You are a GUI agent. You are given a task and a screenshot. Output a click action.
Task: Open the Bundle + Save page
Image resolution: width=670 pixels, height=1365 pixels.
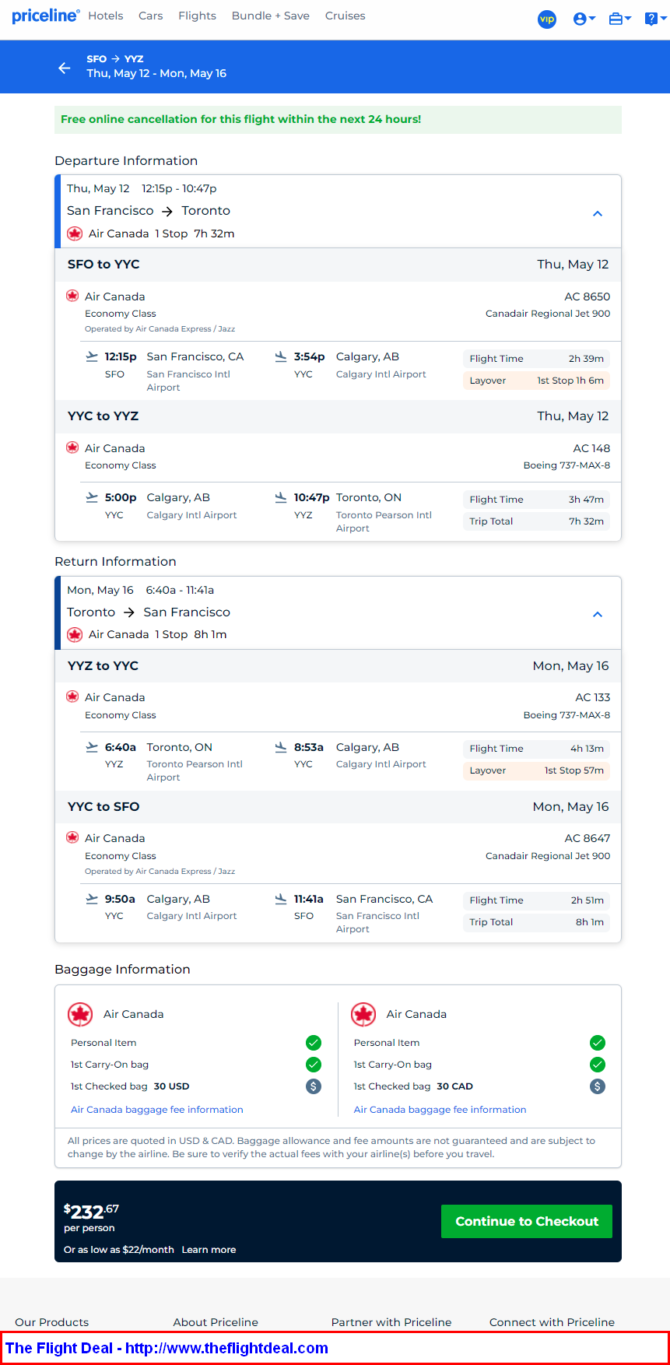point(270,16)
